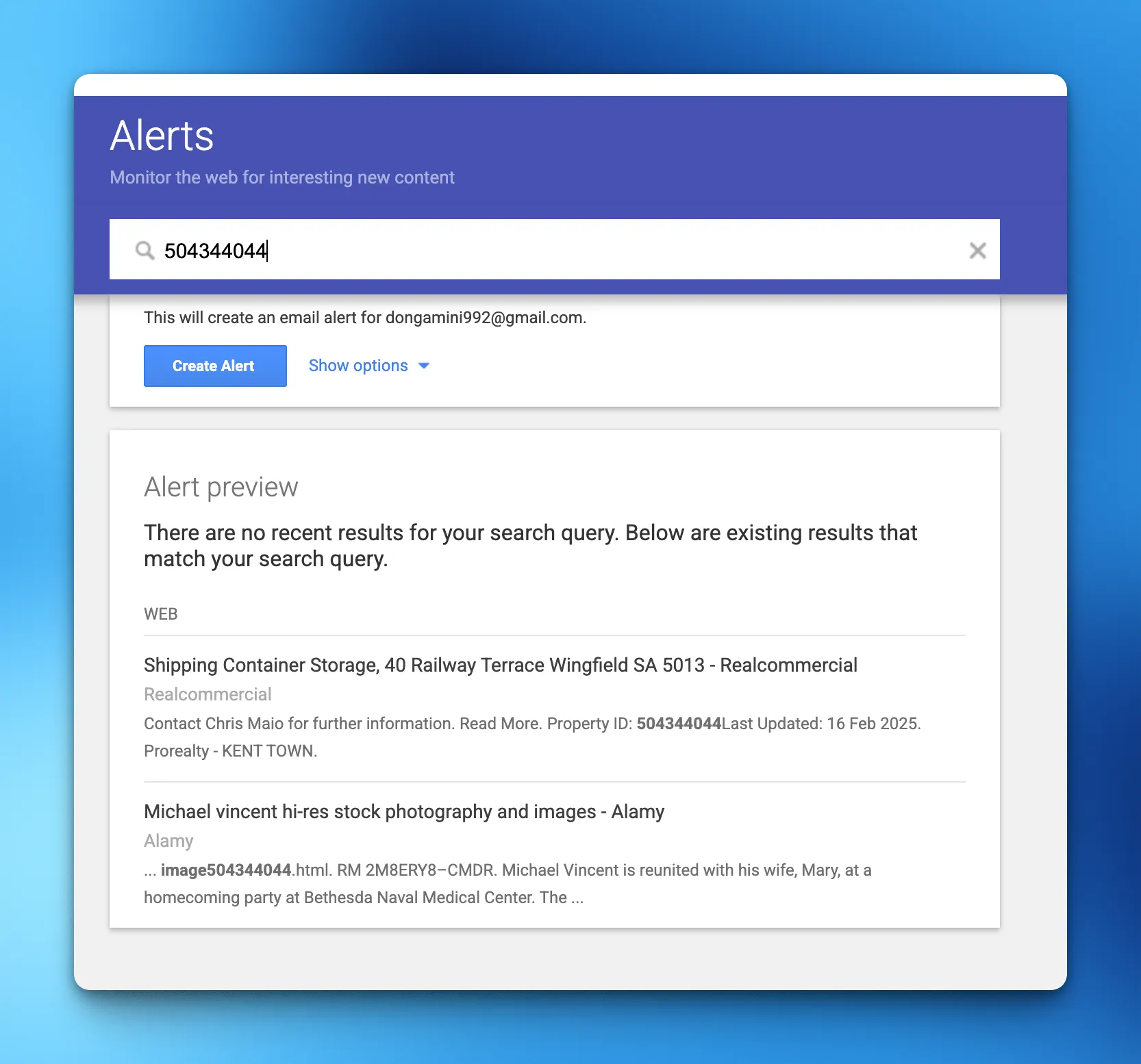
Task: Click the Create Alert button
Action: click(215, 366)
